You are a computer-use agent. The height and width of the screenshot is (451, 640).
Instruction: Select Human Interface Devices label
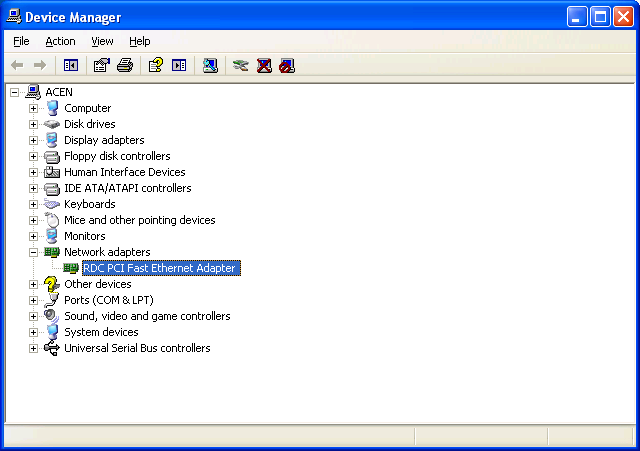click(125, 172)
